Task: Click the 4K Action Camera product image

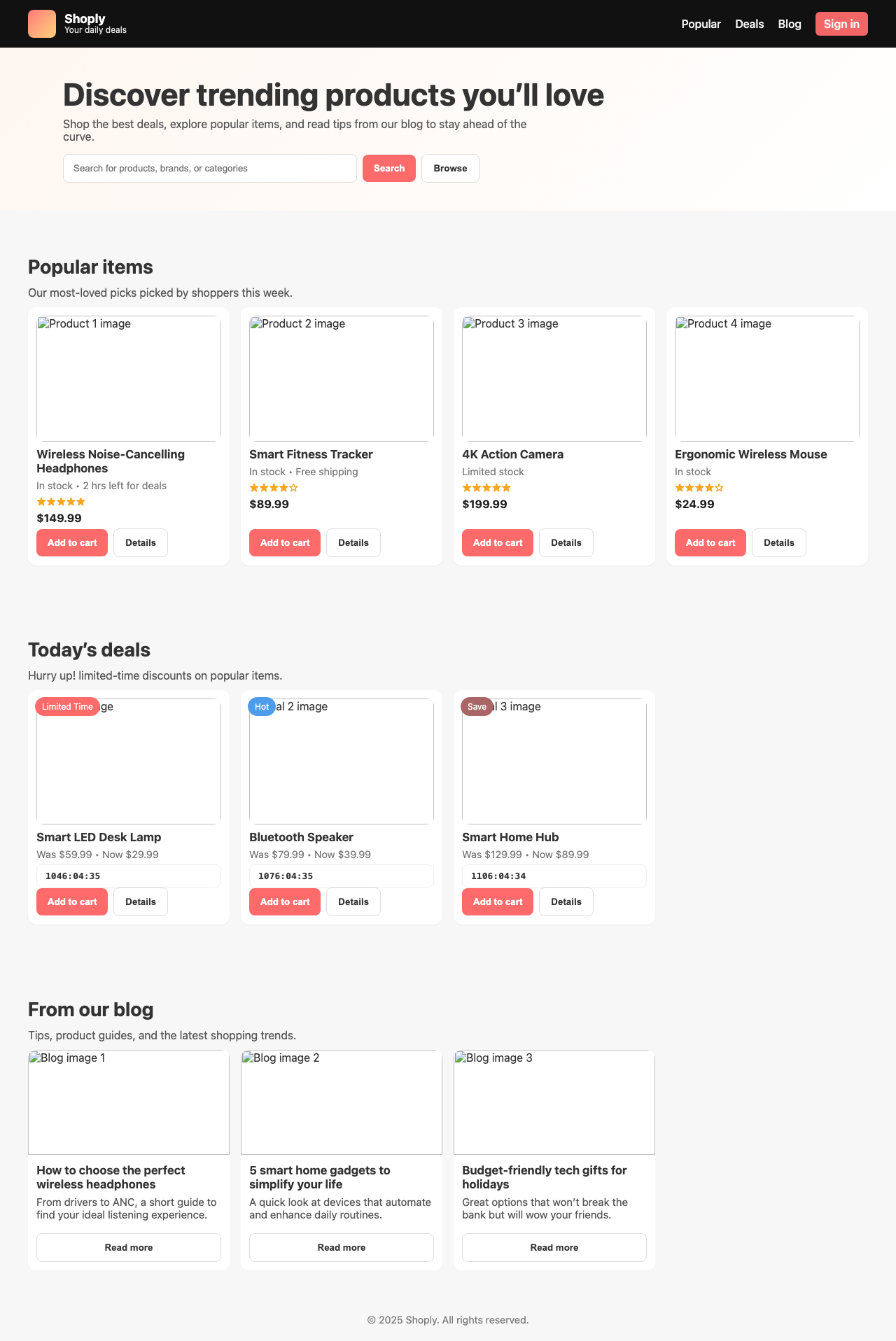Action: point(554,378)
